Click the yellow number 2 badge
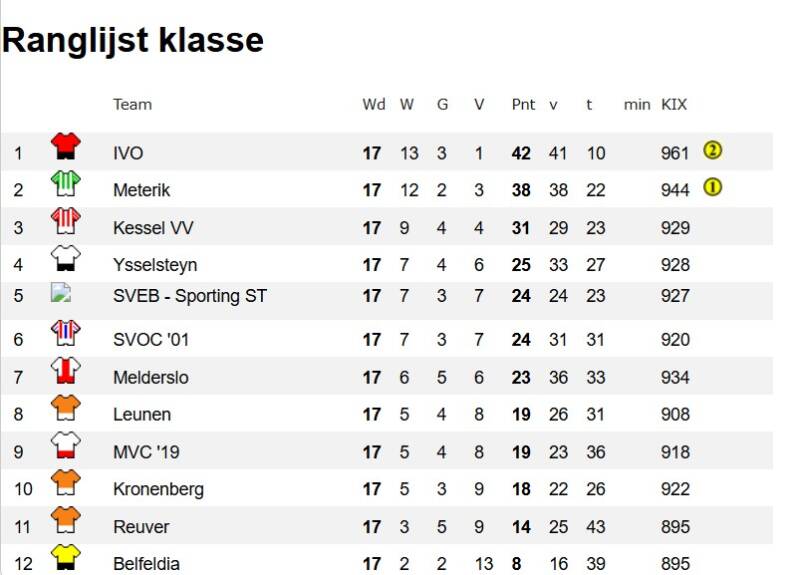 [x=712, y=151]
